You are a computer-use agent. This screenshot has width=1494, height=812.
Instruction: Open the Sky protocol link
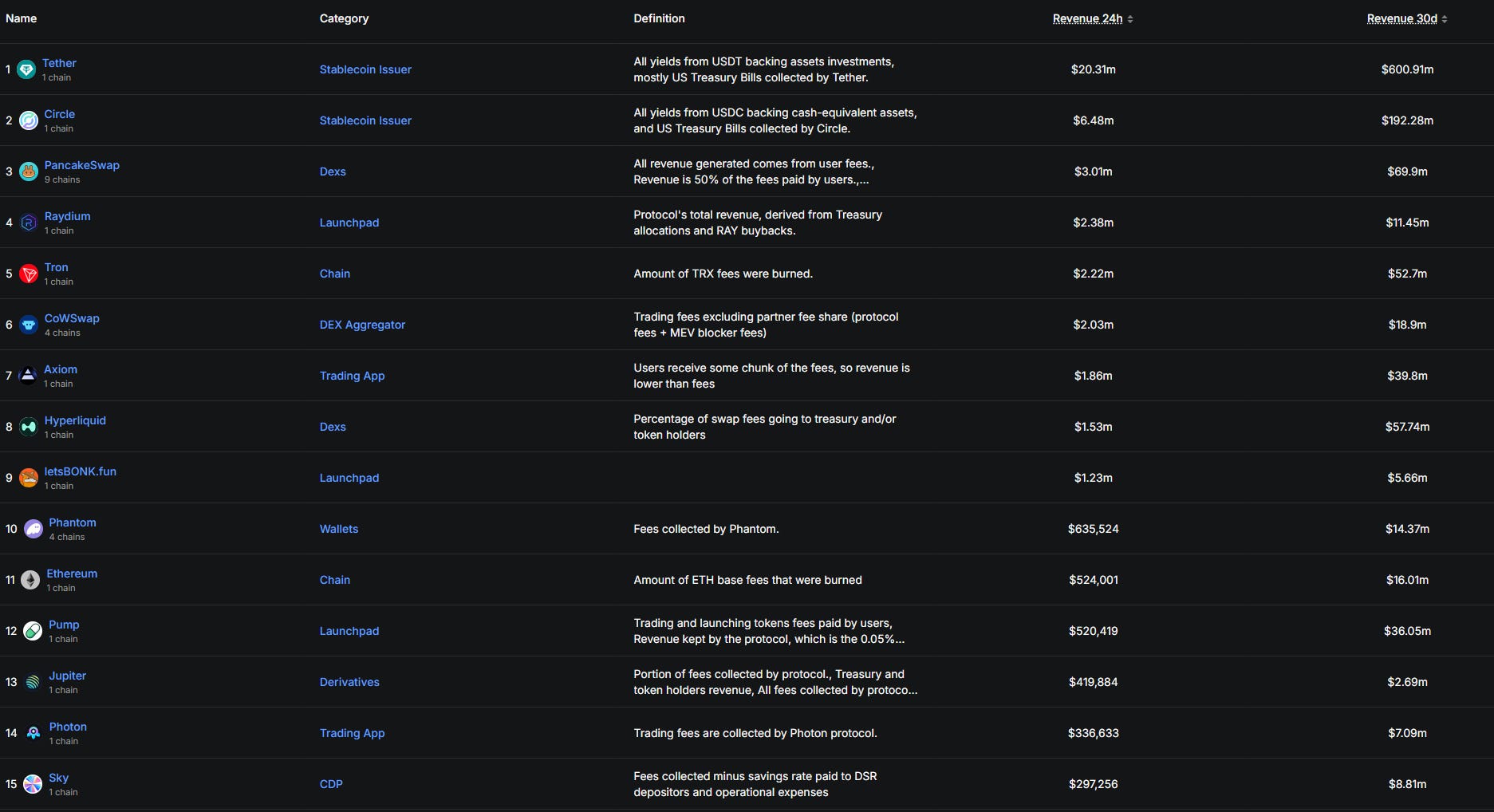pos(59,778)
